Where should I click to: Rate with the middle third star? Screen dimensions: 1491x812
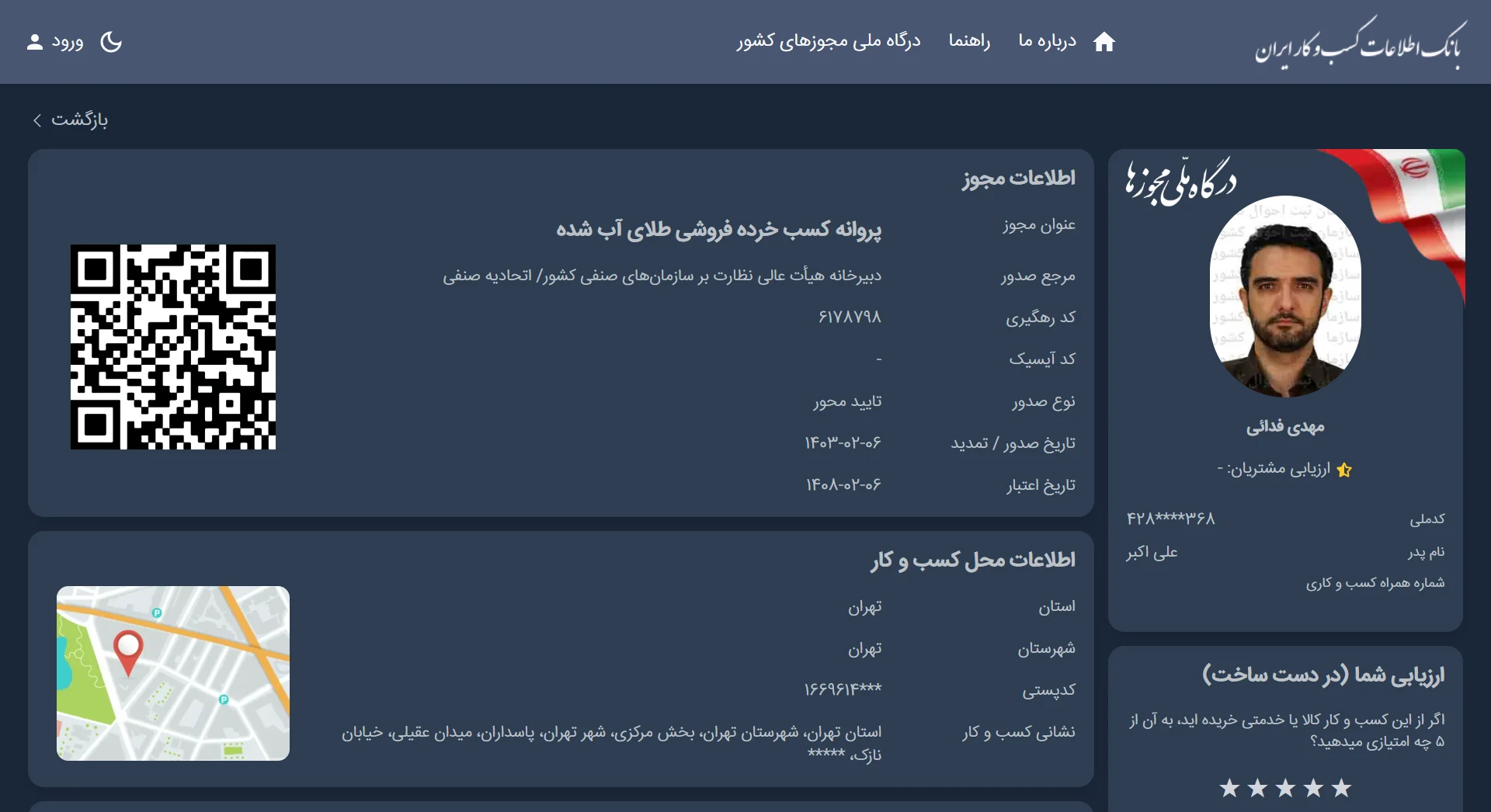pyautogui.click(x=1285, y=788)
